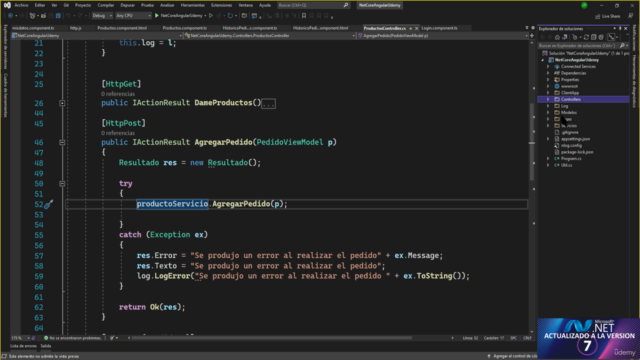The width and height of the screenshot is (640, 360).
Task: Click the 0 referencias link above AgregarPedido
Action: tap(118, 133)
